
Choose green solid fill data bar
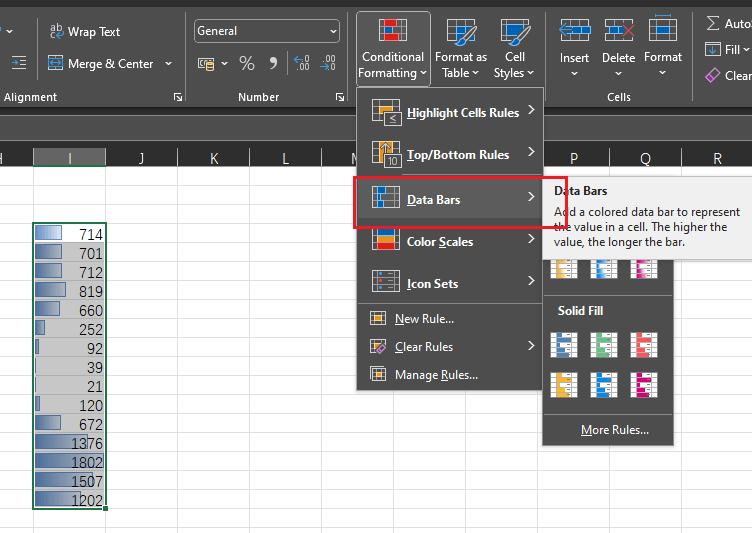(x=604, y=345)
